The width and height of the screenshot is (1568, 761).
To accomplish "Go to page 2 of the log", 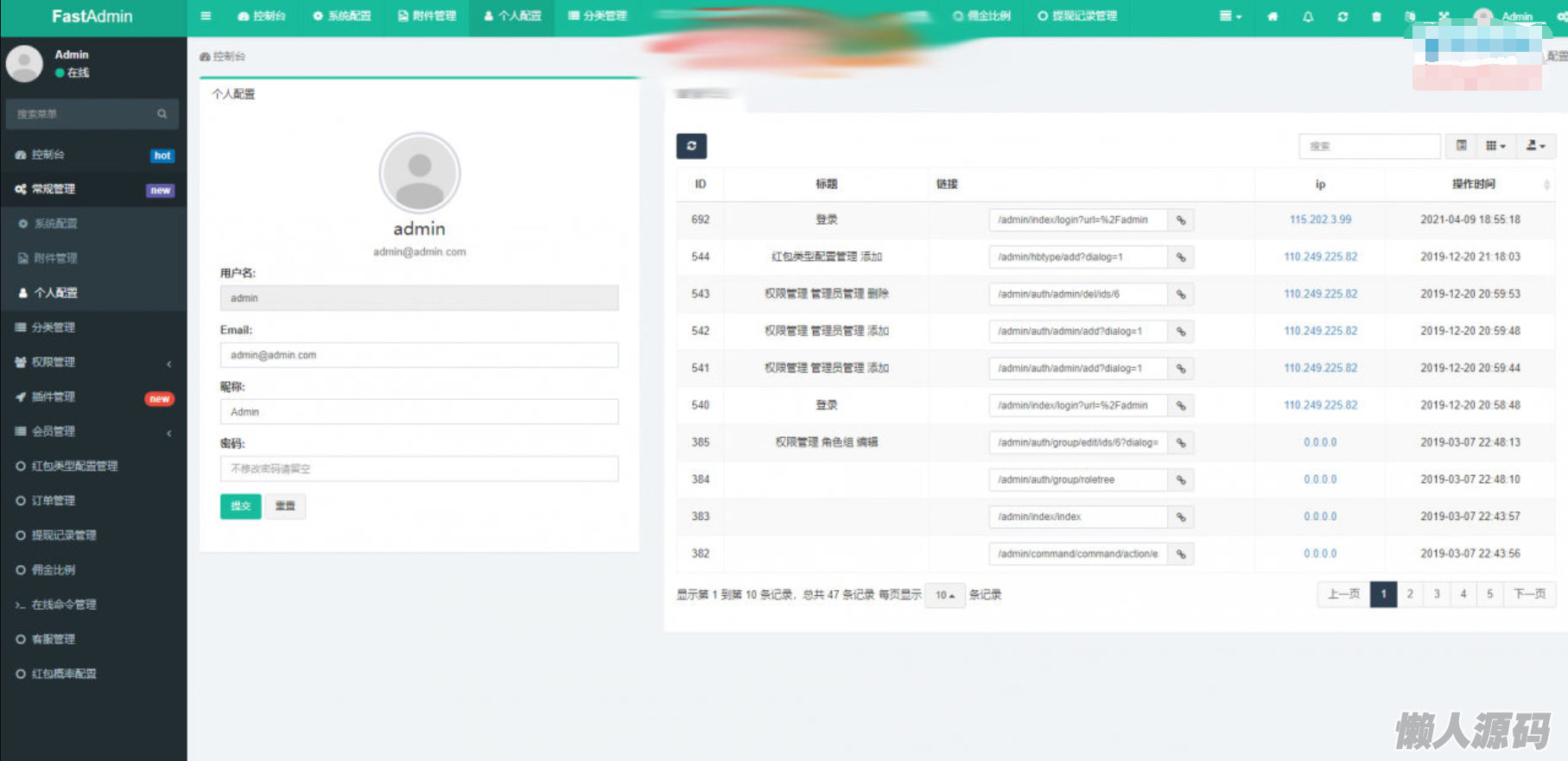I will click(x=1410, y=594).
